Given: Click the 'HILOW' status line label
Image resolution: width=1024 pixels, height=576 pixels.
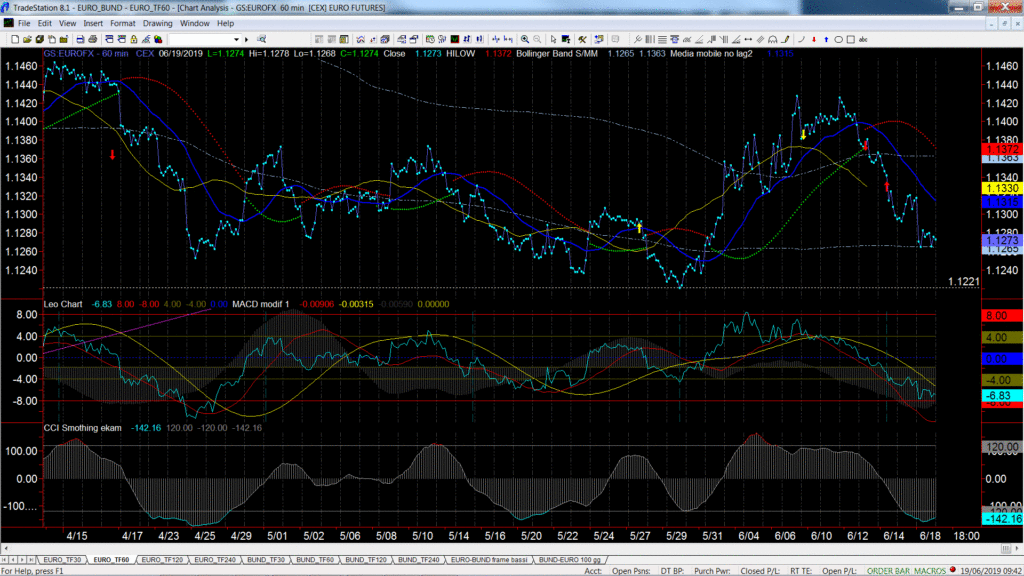Looking at the screenshot, I should (x=460, y=54).
